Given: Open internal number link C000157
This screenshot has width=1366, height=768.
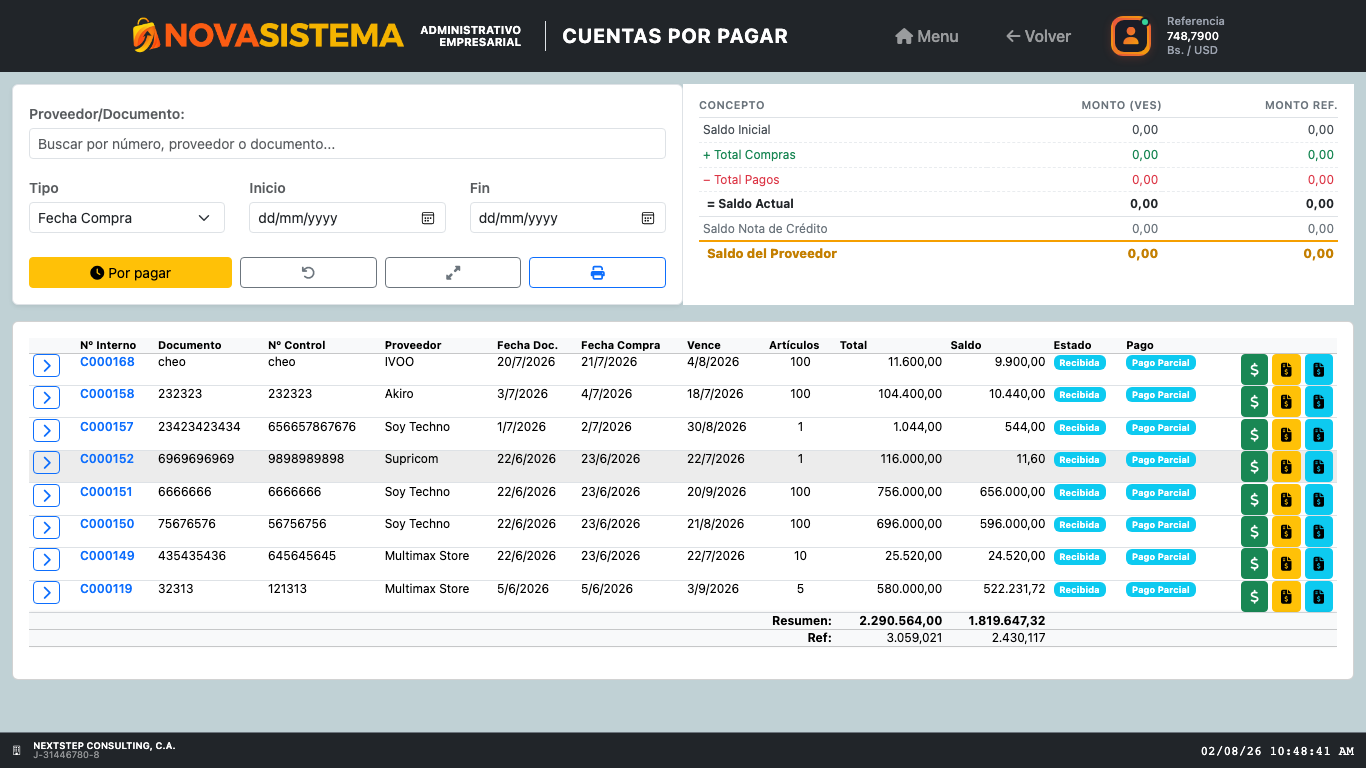Looking at the screenshot, I should pos(107,427).
